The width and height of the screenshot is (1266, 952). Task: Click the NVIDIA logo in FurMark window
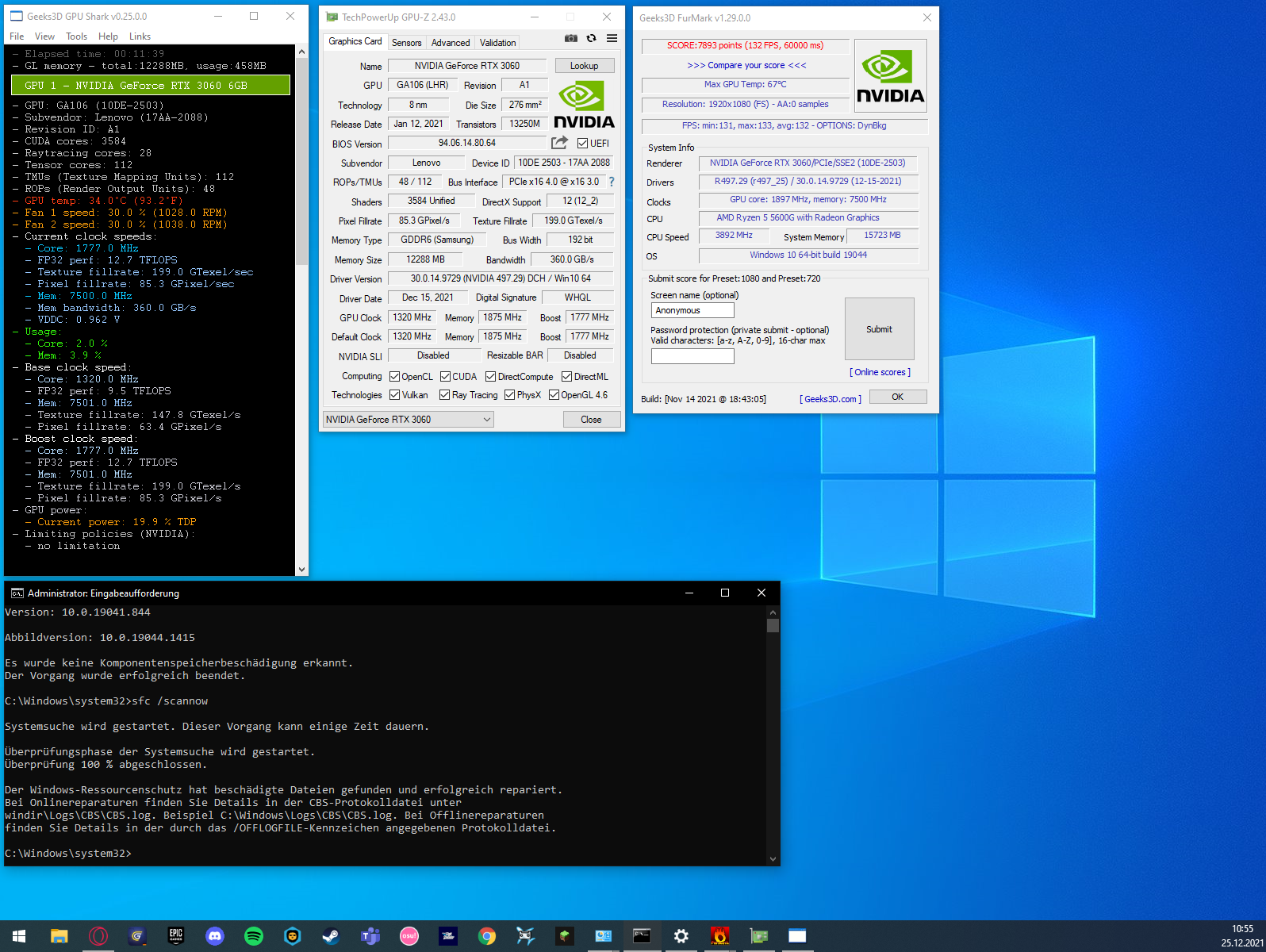tap(890, 76)
